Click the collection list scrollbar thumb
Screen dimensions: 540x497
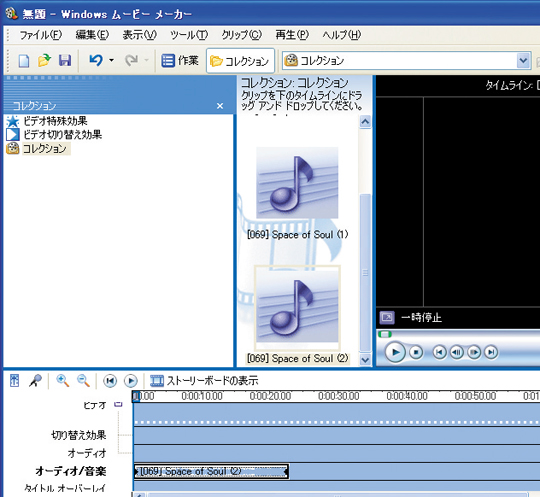coord(365,273)
